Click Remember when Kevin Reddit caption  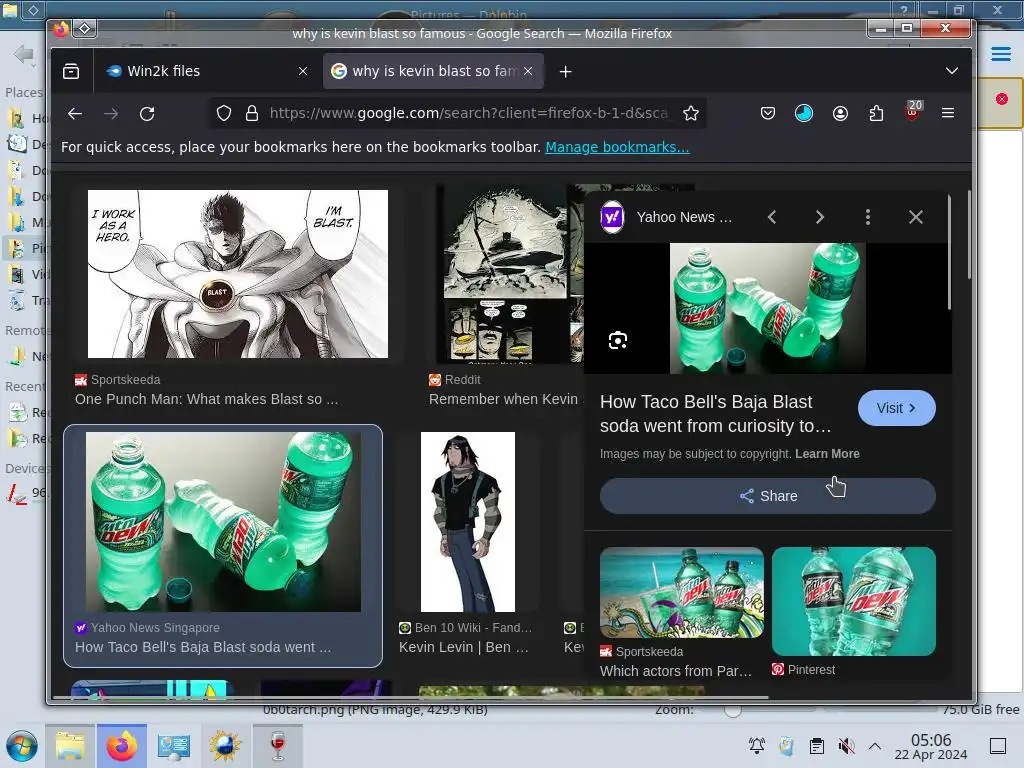[x=504, y=399]
